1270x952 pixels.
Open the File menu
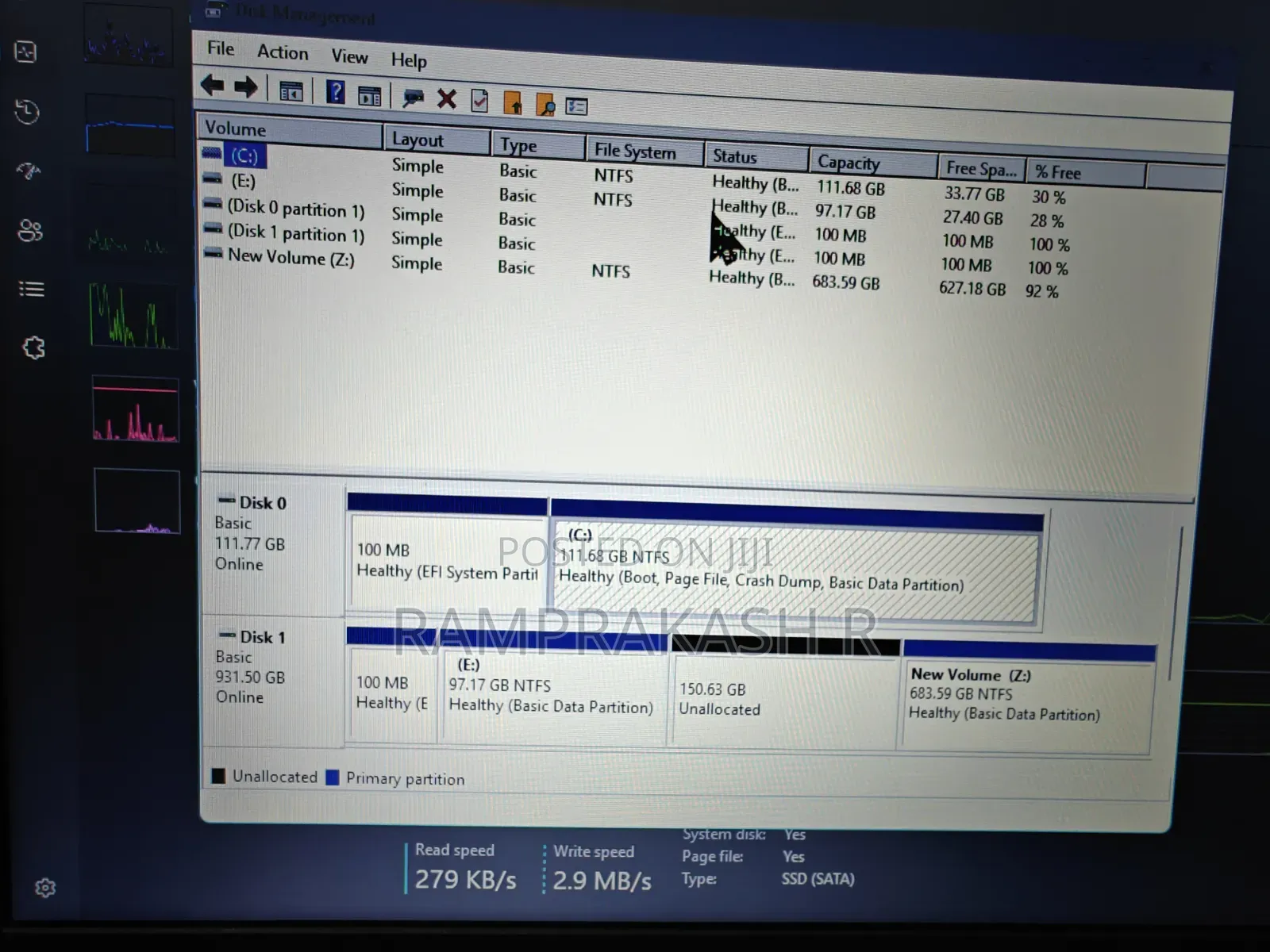point(221,48)
